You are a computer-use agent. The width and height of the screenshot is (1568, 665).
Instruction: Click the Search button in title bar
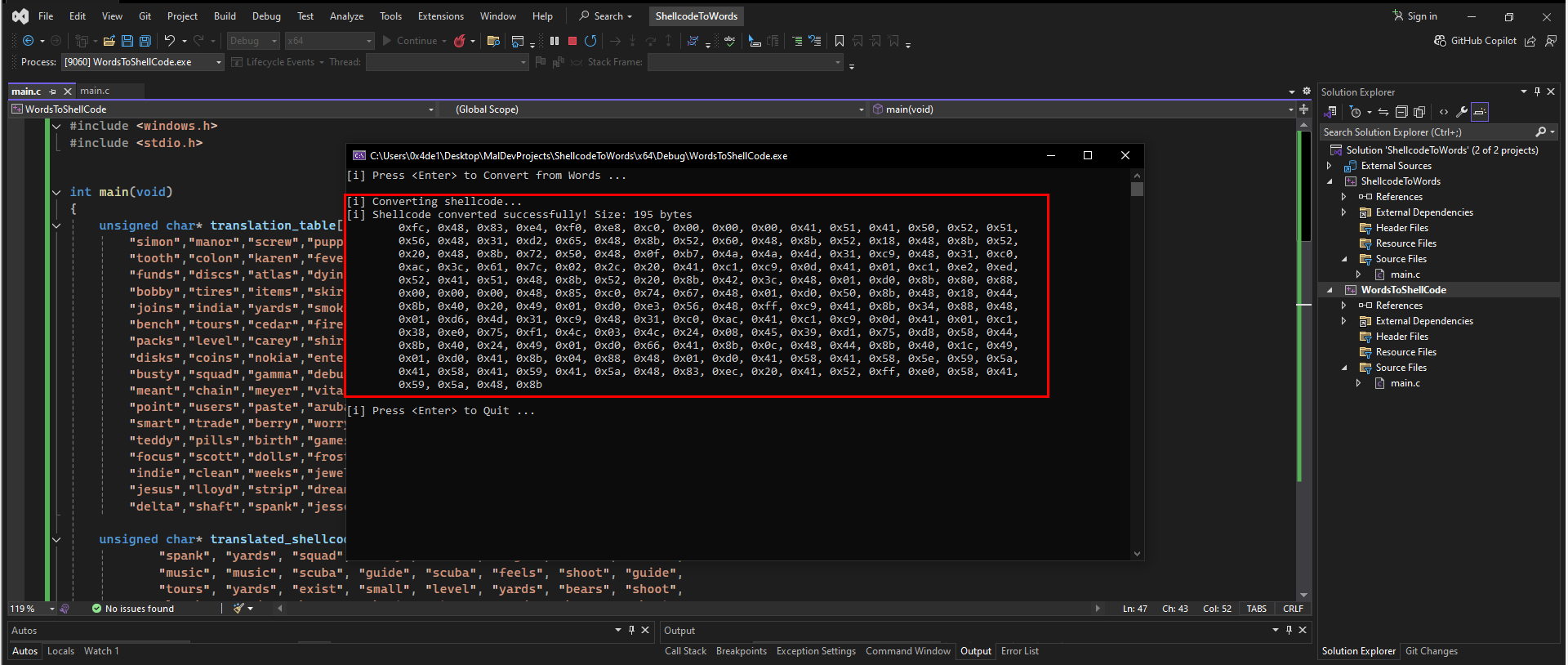click(x=606, y=16)
